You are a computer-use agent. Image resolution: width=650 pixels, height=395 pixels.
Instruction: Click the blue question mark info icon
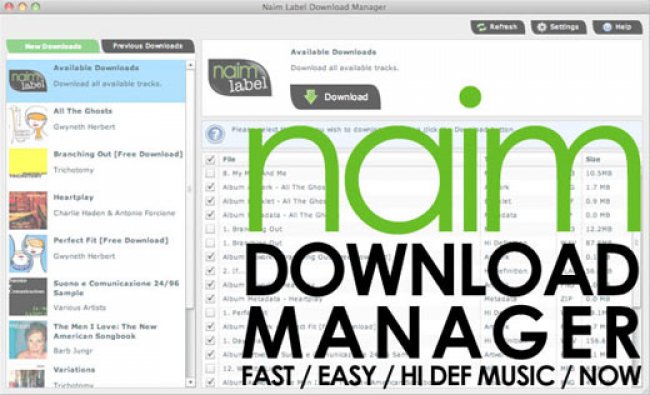click(x=215, y=134)
